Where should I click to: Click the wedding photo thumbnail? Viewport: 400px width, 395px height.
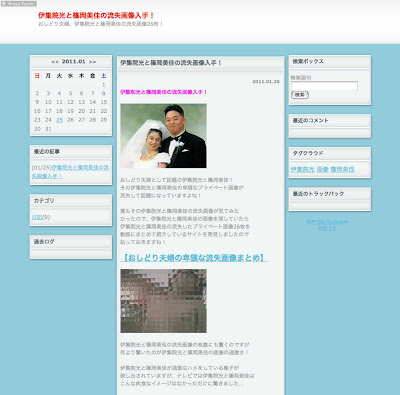[x=163, y=136]
